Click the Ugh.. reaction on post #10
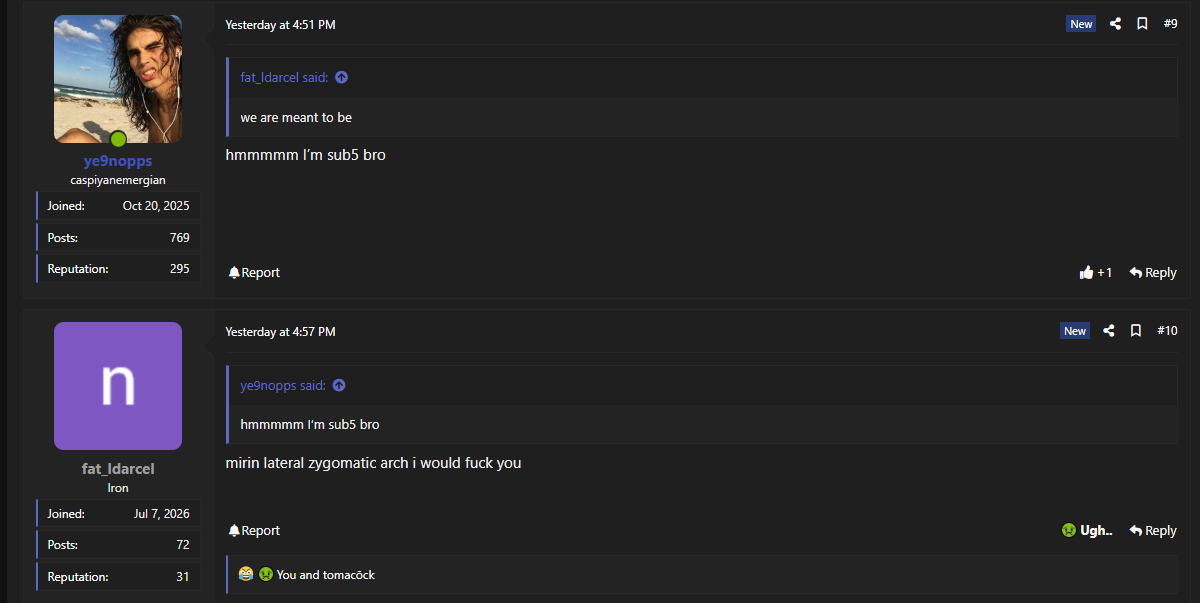This screenshot has height=603, width=1200. [1087, 531]
